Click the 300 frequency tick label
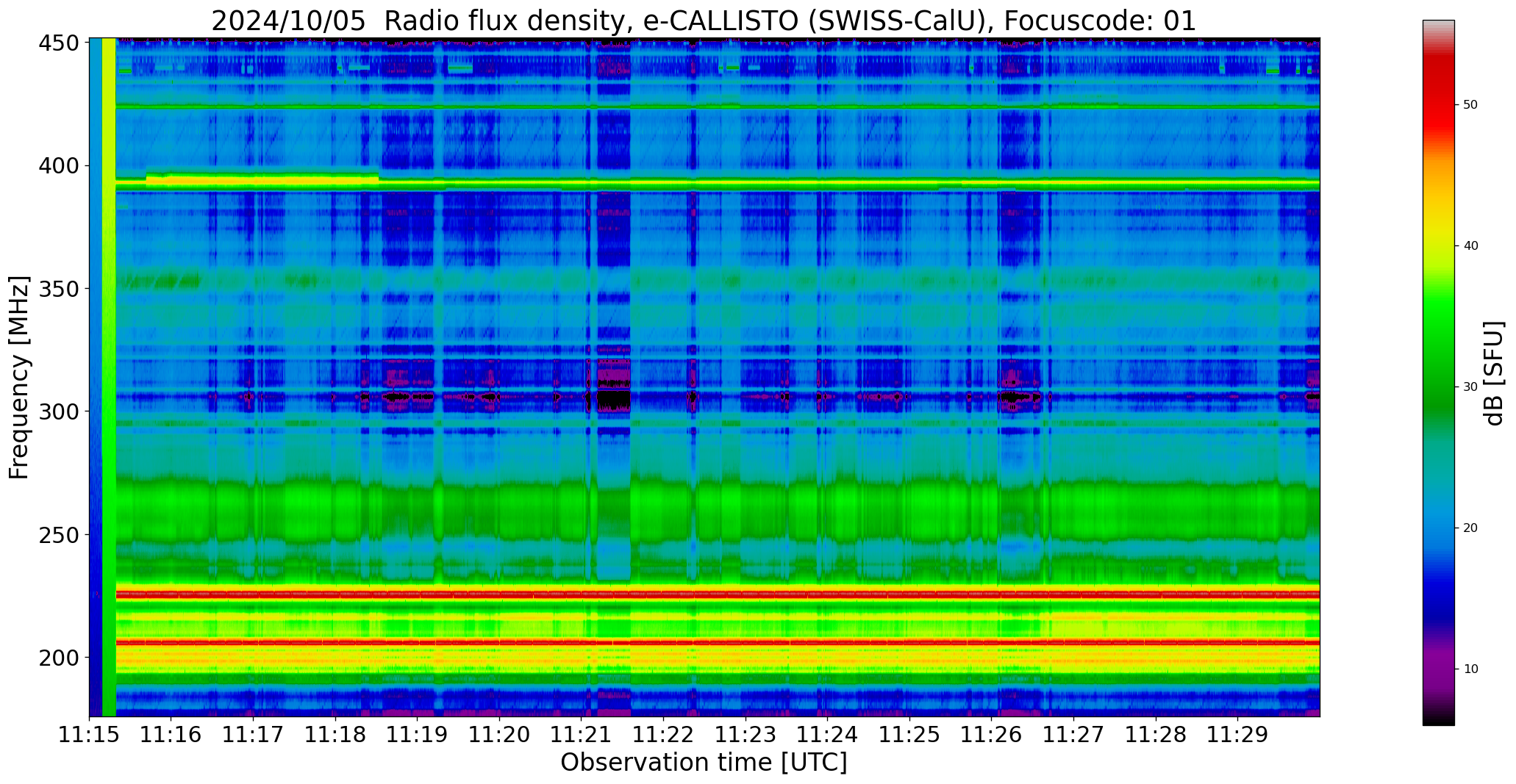Viewport: 1516px width, 784px height. click(59, 411)
